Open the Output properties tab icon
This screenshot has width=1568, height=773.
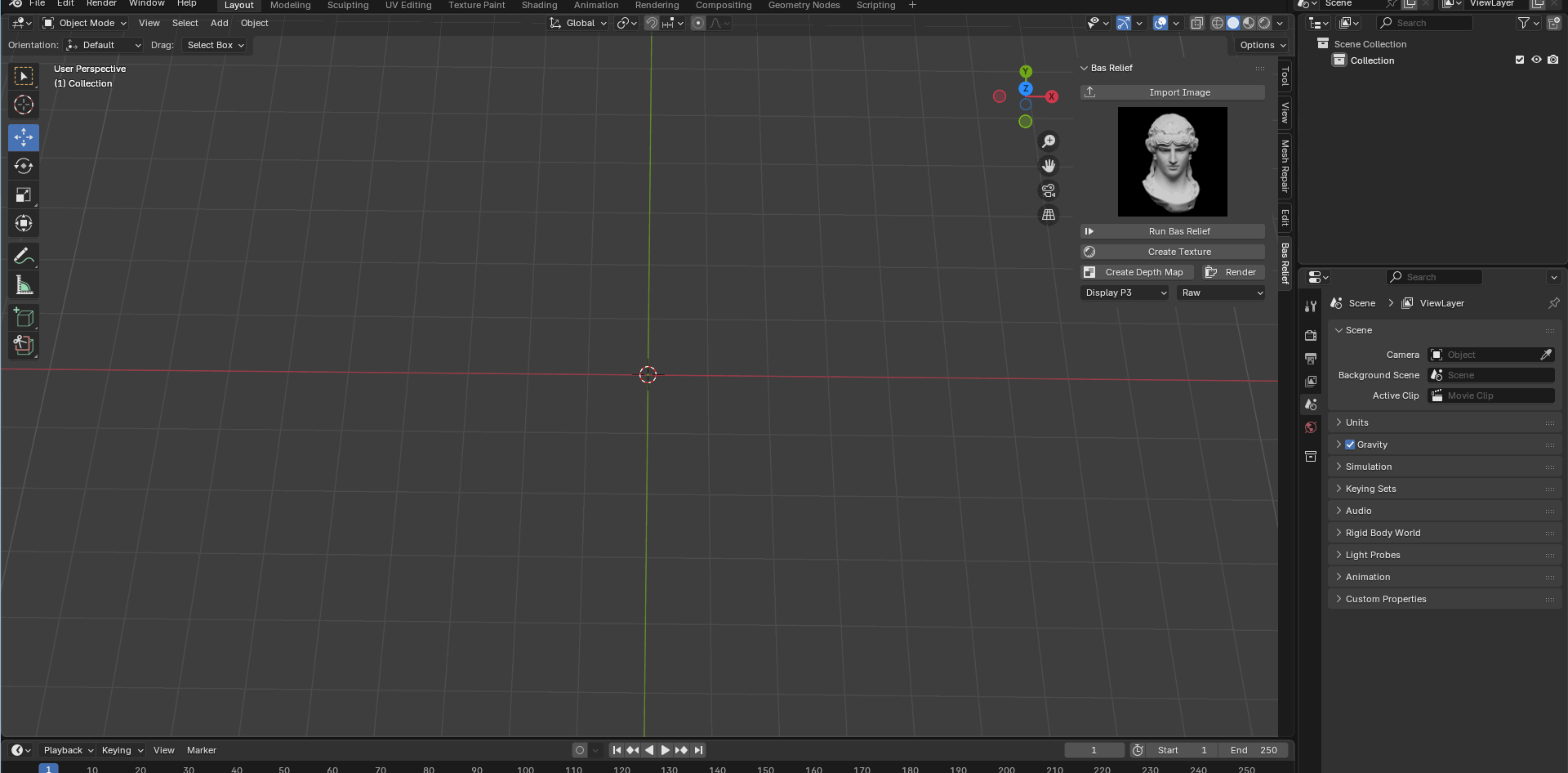pyautogui.click(x=1311, y=358)
